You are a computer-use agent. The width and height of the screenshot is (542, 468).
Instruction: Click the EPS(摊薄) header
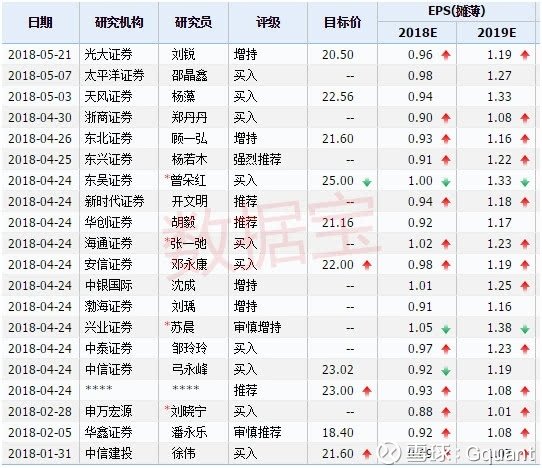(457, 11)
